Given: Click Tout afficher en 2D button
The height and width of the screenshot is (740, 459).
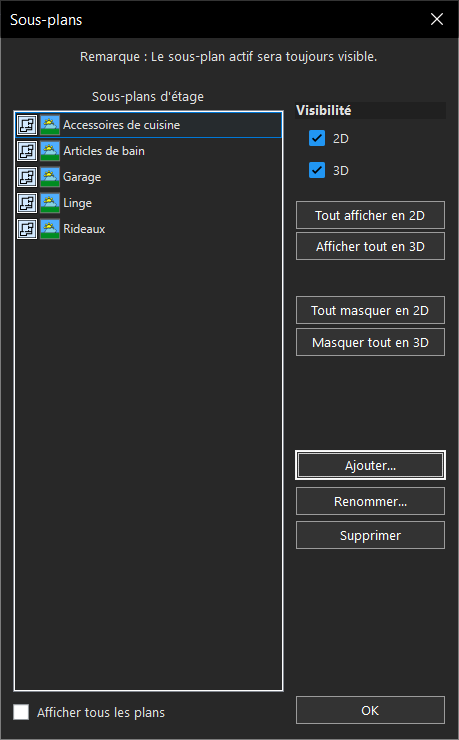Looking at the screenshot, I should click(370, 215).
